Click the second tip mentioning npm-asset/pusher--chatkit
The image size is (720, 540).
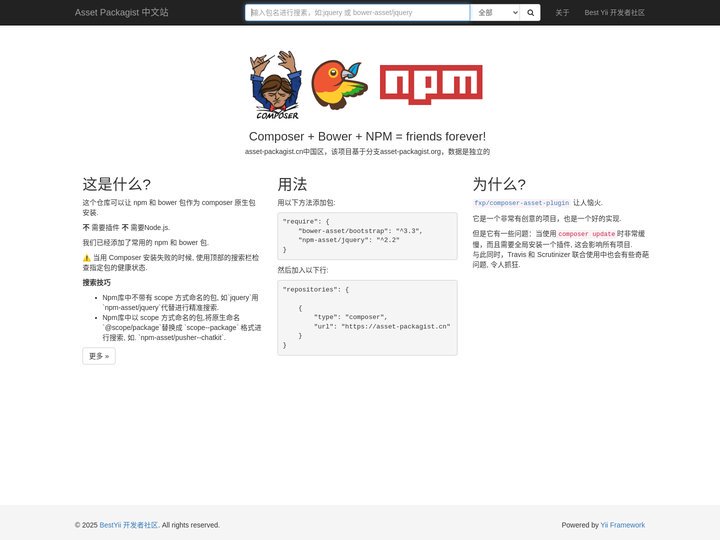coord(182,327)
